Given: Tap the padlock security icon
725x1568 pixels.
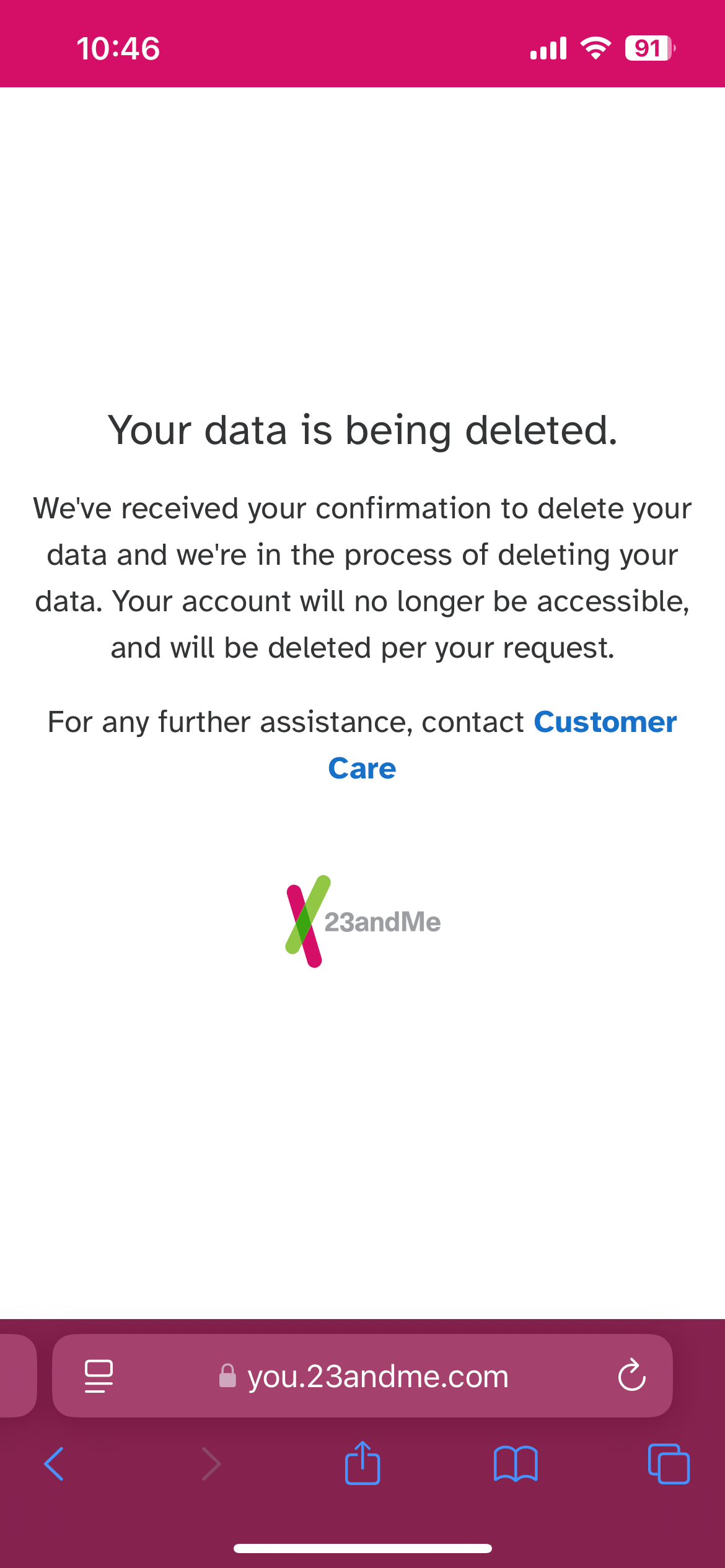Looking at the screenshot, I should (228, 1376).
